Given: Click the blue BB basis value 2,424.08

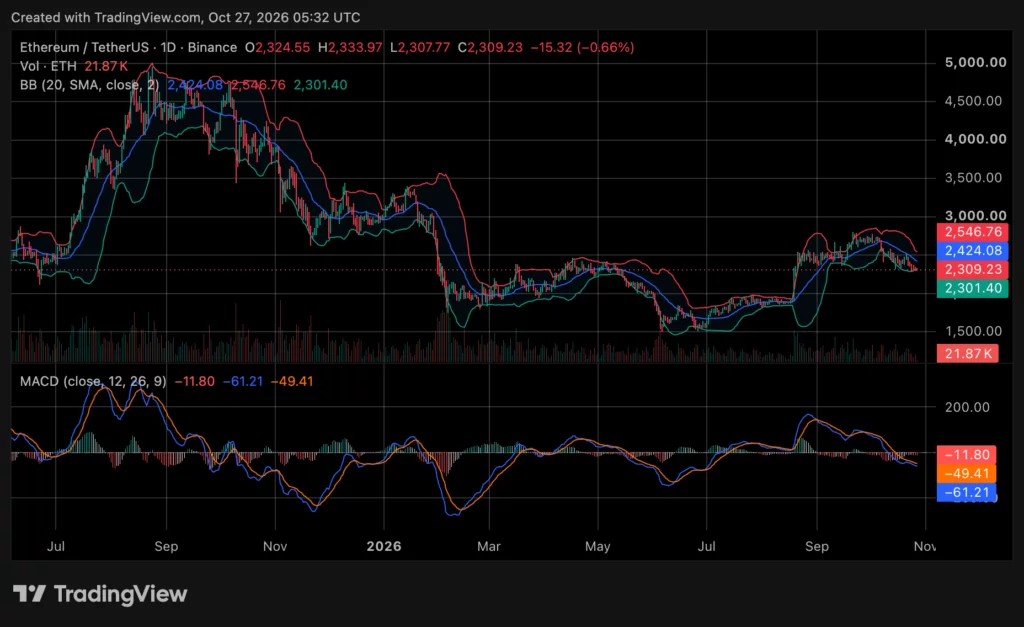Looking at the screenshot, I should click(x=195, y=85).
